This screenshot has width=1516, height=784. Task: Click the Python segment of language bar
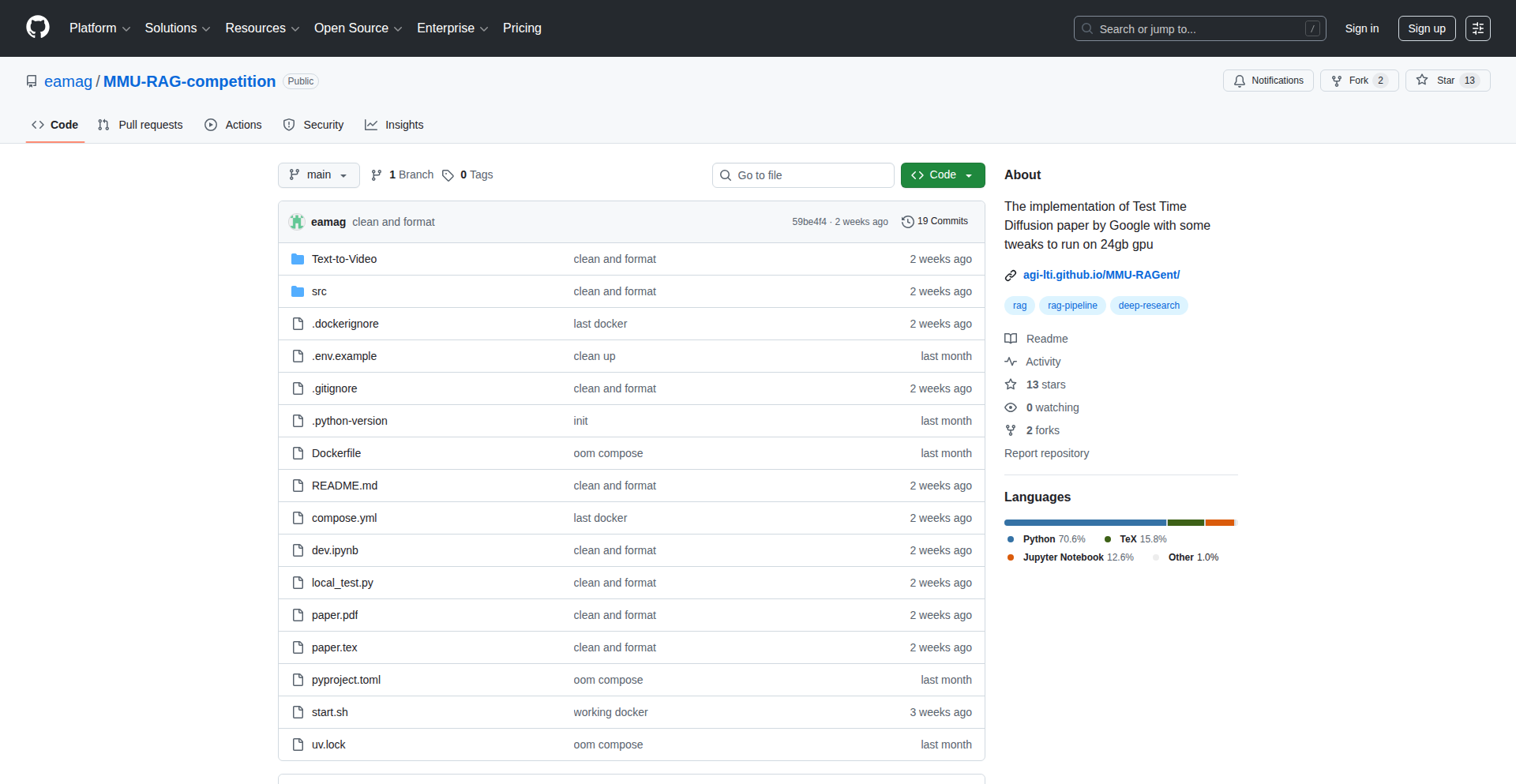1085,523
